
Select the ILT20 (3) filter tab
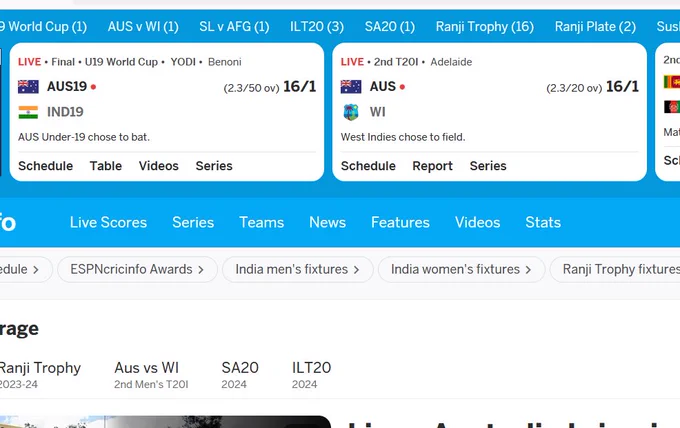point(317,26)
